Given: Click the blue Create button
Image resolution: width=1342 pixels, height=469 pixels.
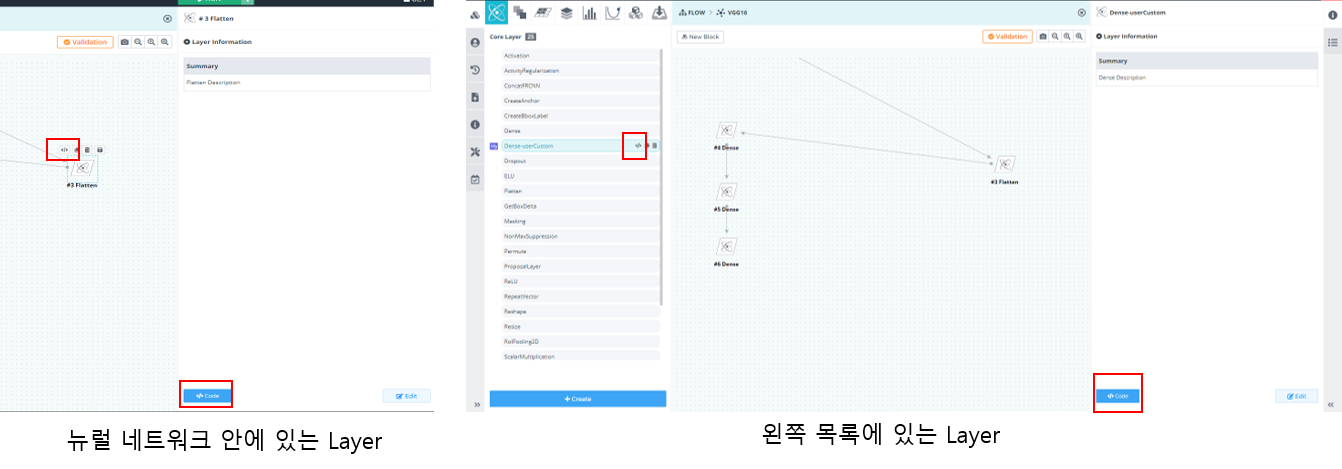Looking at the screenshot, I should [578, 399].
